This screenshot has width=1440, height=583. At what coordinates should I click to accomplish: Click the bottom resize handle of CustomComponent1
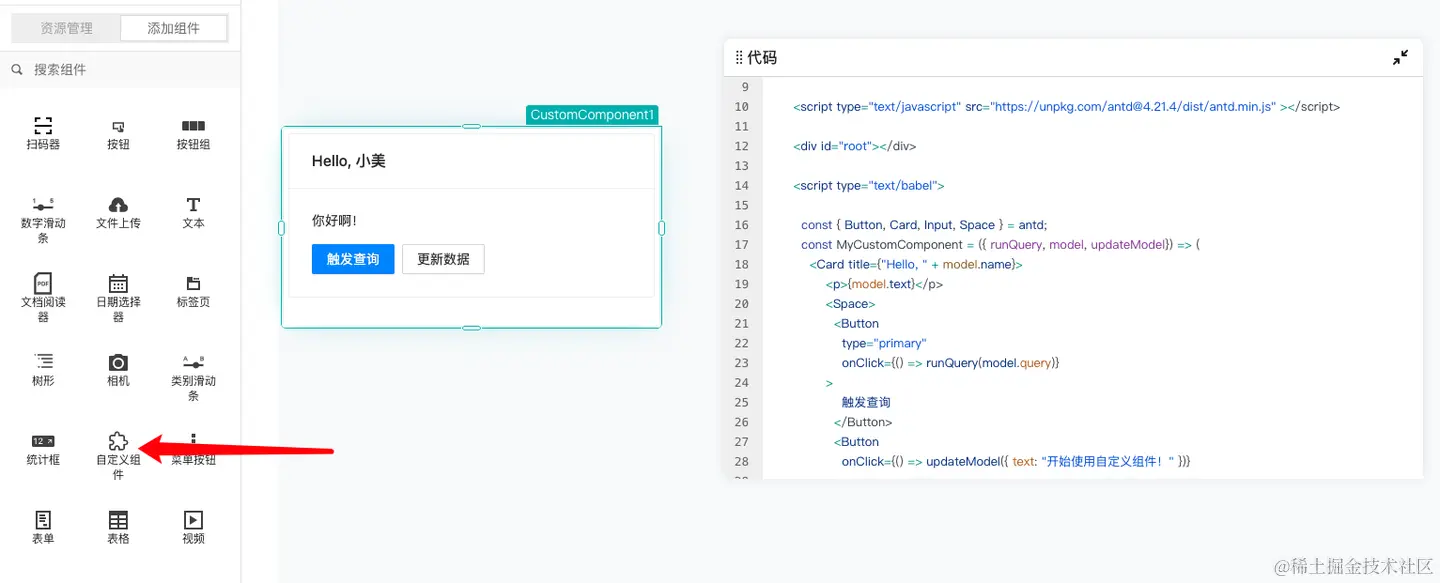(471, 328)
